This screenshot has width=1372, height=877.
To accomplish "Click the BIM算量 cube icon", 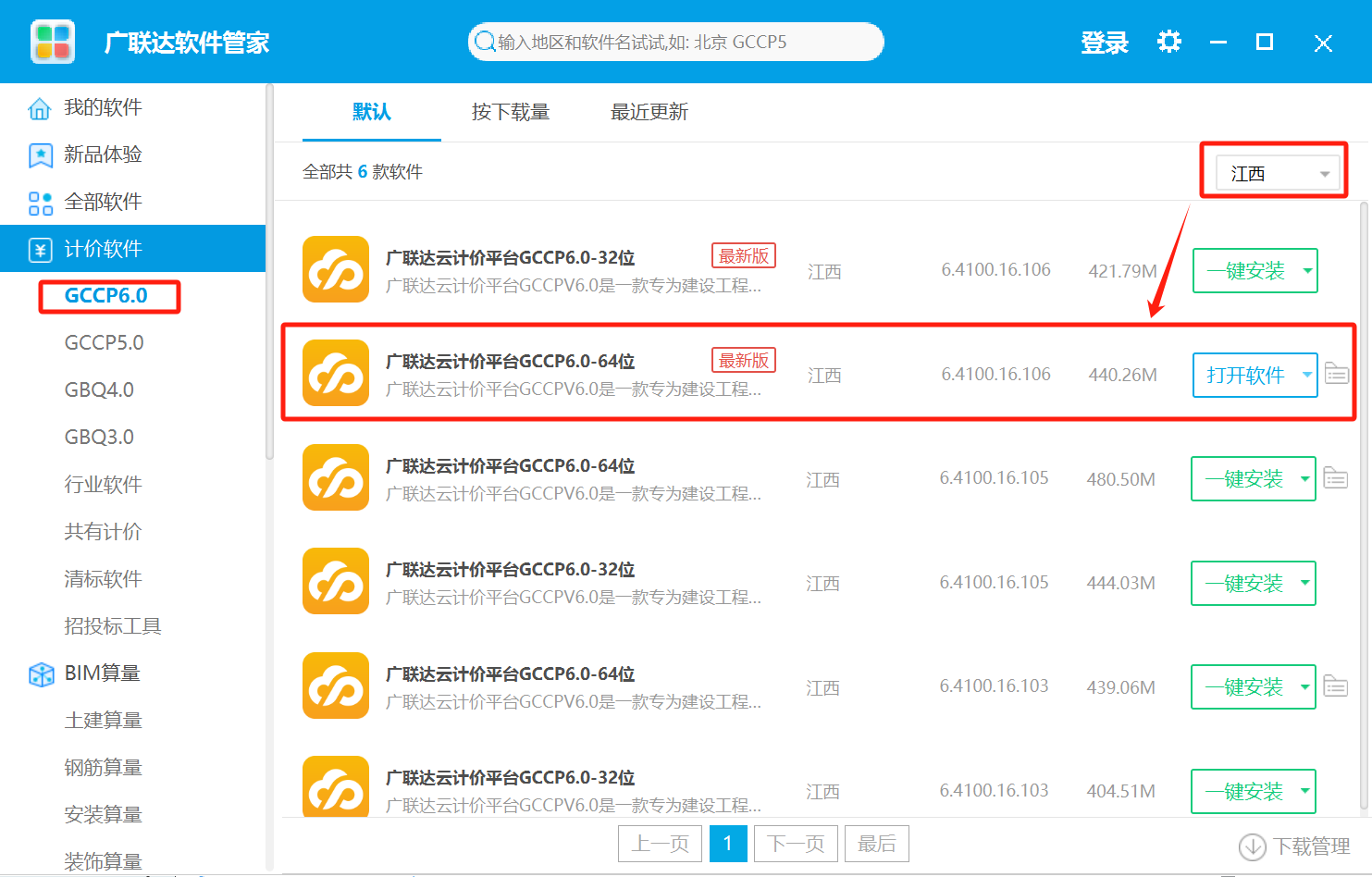I will [41, 674].
